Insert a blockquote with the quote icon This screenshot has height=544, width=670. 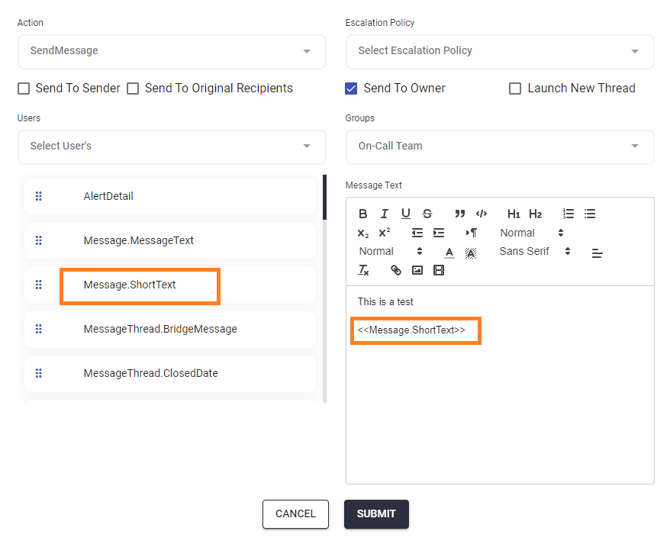(460, 214)
